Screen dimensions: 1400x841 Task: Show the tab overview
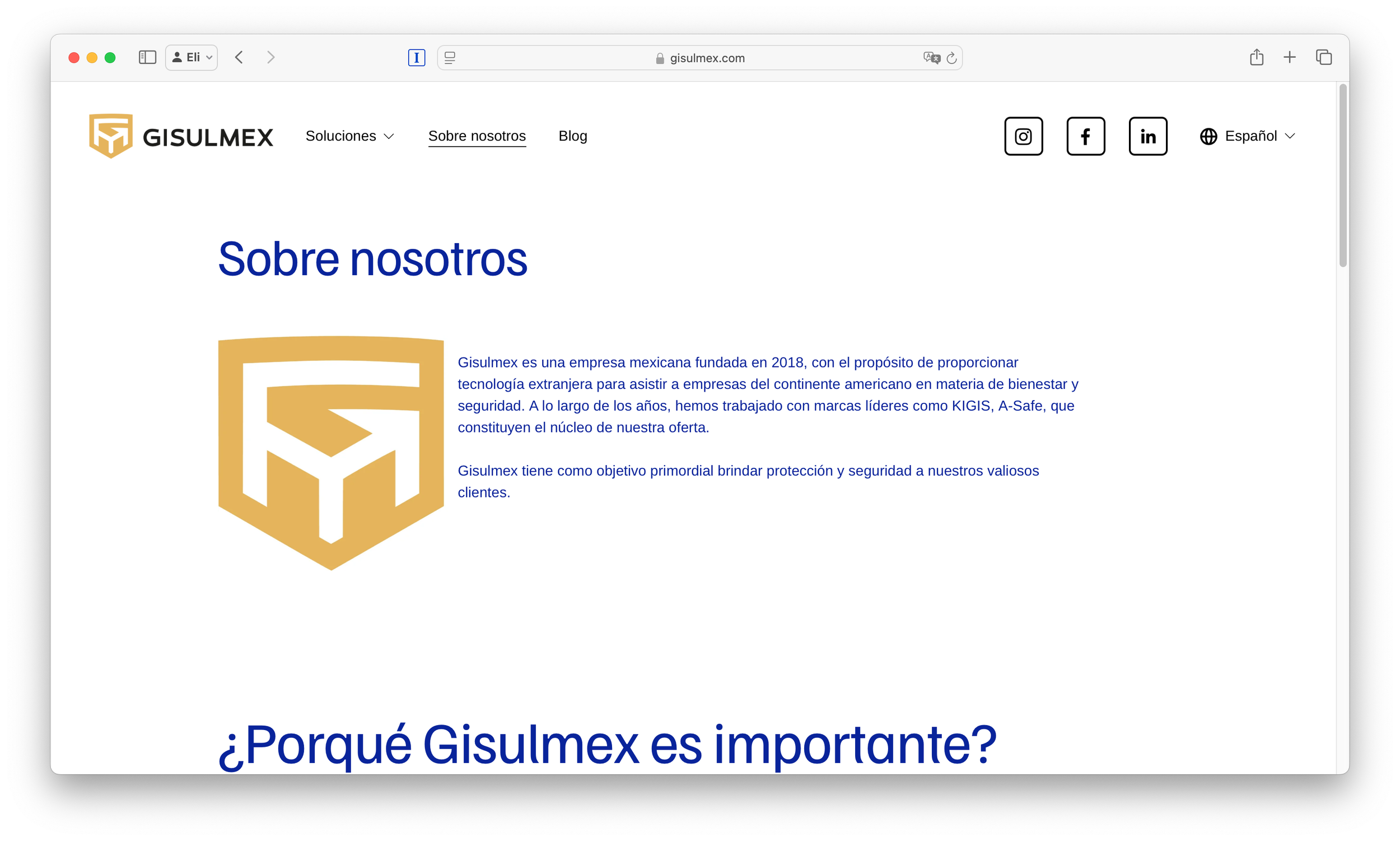1323,57
